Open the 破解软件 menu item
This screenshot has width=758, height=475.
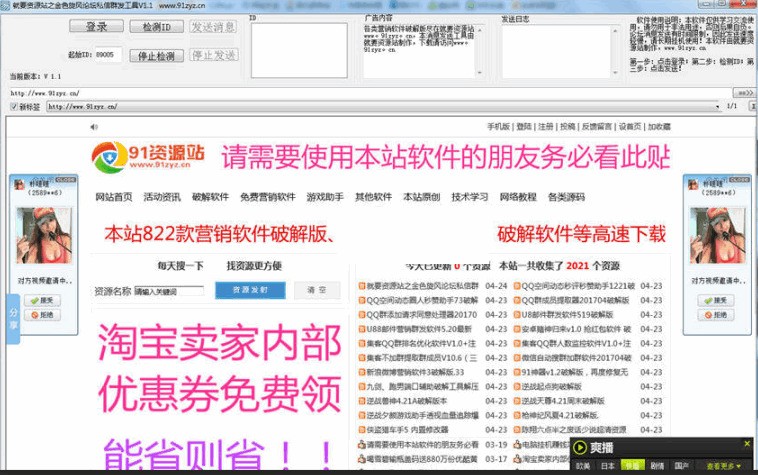(210, 197)
